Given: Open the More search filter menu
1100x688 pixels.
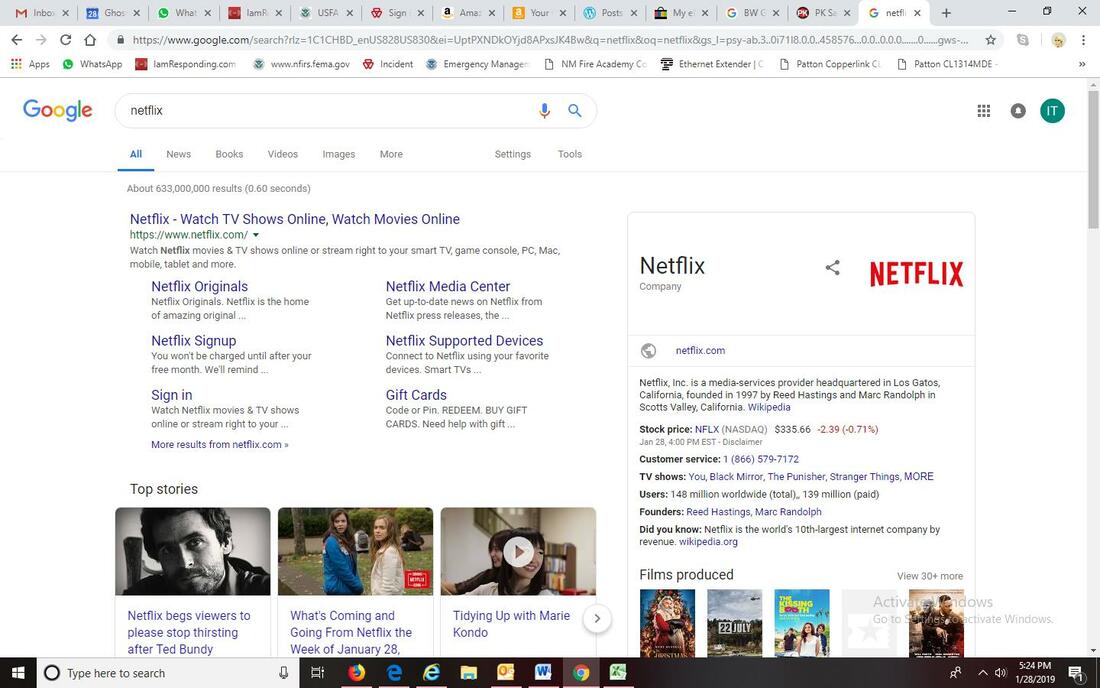Looking at the screenshot, I should pyautogui.click(x=391, y=154).
